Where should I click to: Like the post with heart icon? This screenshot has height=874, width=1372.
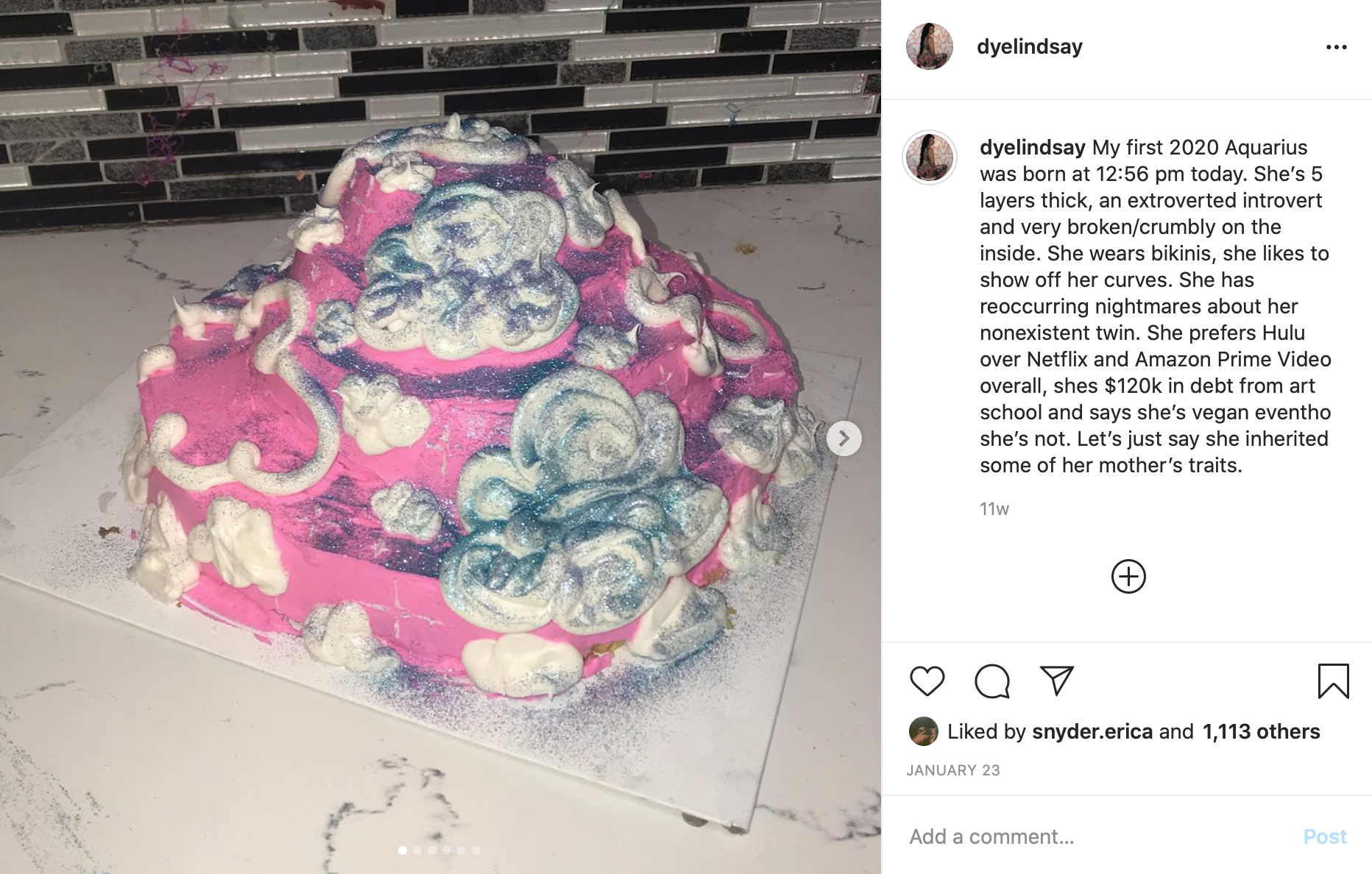click(927, 681)
